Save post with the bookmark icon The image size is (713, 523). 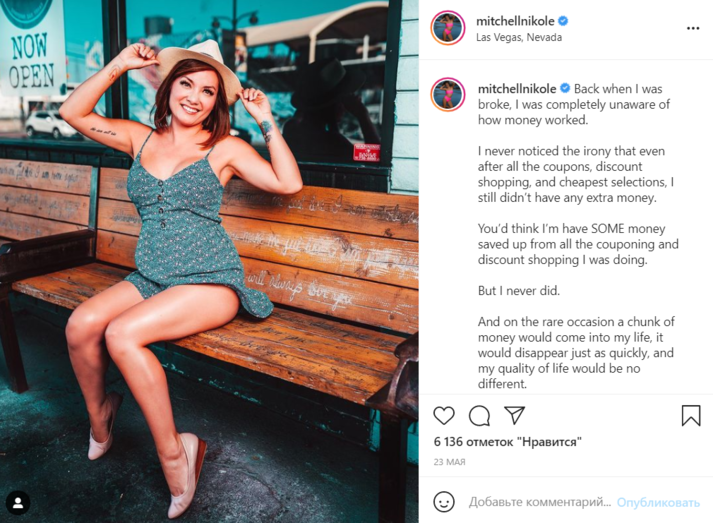coord(691,415)
